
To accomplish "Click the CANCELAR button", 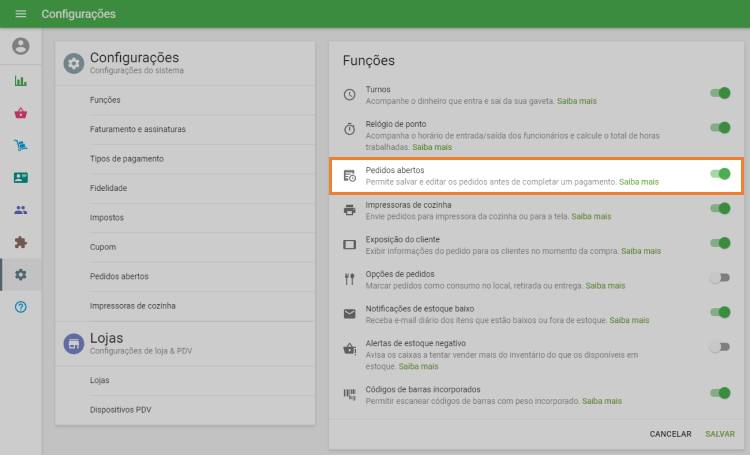I will tap(670, 434).
